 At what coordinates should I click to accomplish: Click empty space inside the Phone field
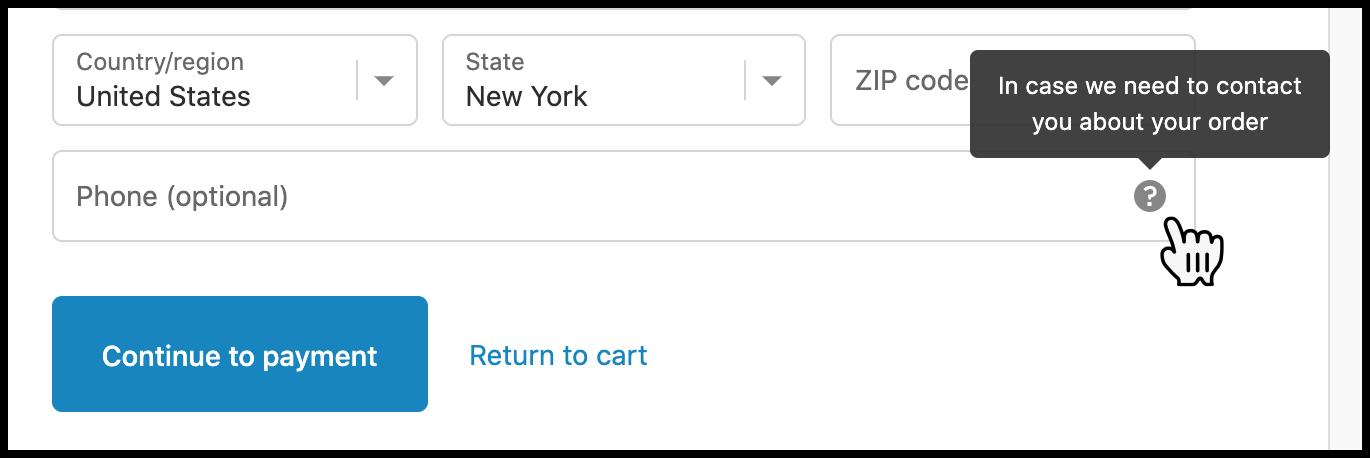point(700,196)
